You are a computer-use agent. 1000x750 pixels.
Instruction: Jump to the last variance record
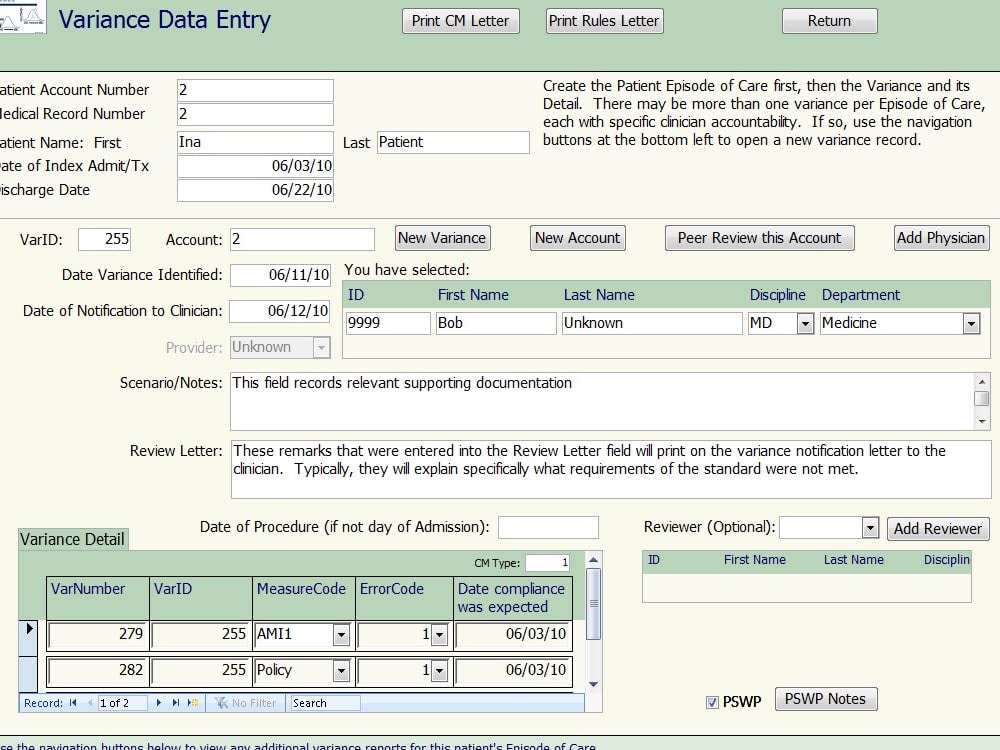175,703
